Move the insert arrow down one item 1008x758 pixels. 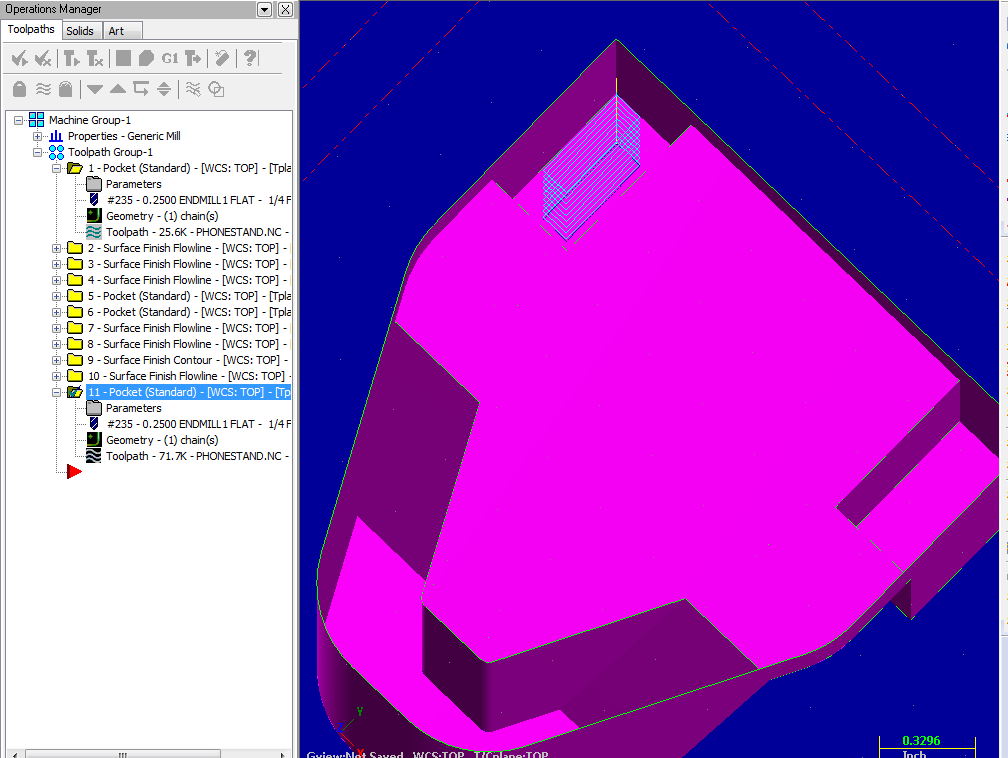[x=95, y=90]
